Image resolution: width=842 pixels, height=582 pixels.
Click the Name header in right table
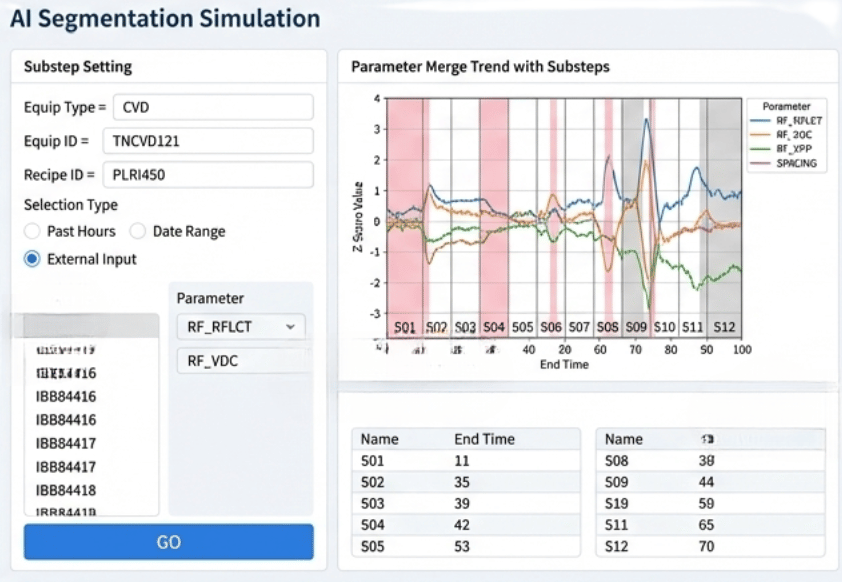click(624, 438)
